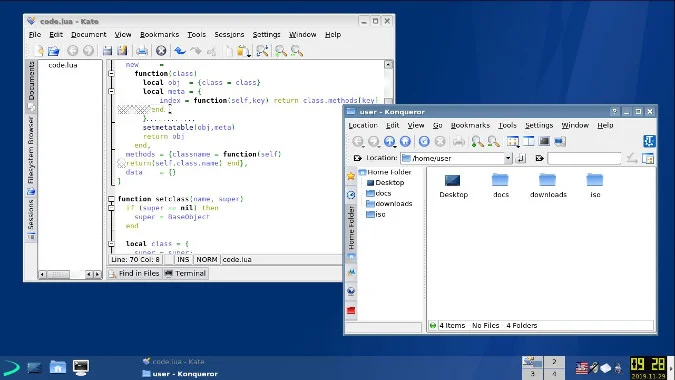Collapse the 'local class' fold marker in Kate
675x380 pixels.
click(x=111, y=244)
